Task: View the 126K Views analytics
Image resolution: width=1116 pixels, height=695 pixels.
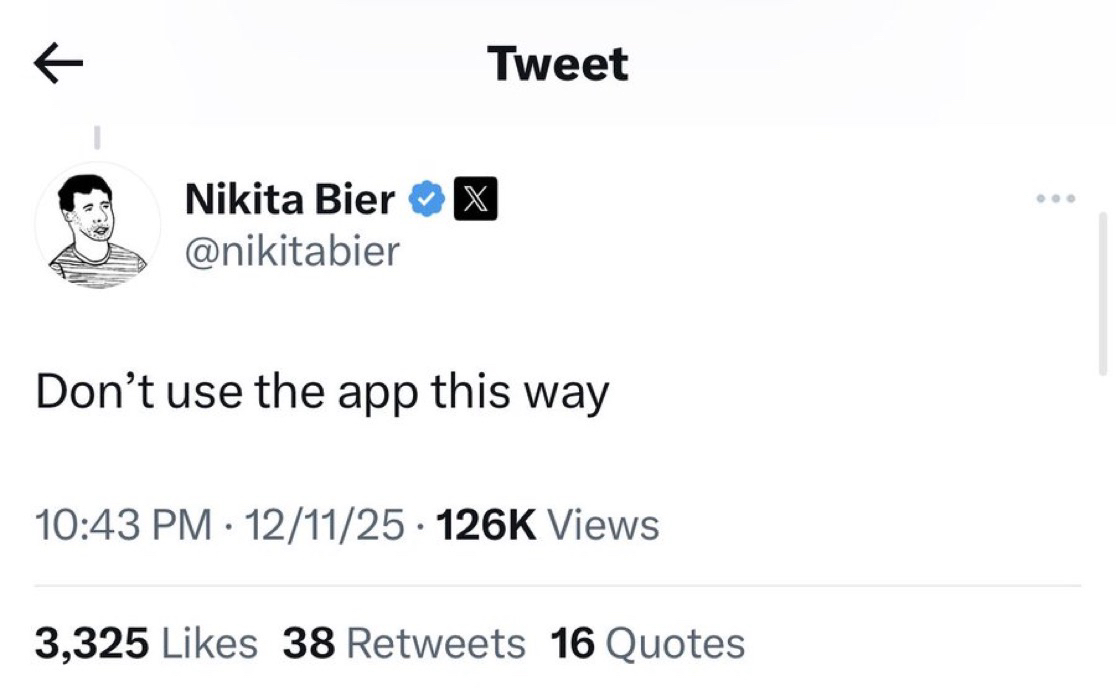Action: pyautogui.click(x=548, y=524)
